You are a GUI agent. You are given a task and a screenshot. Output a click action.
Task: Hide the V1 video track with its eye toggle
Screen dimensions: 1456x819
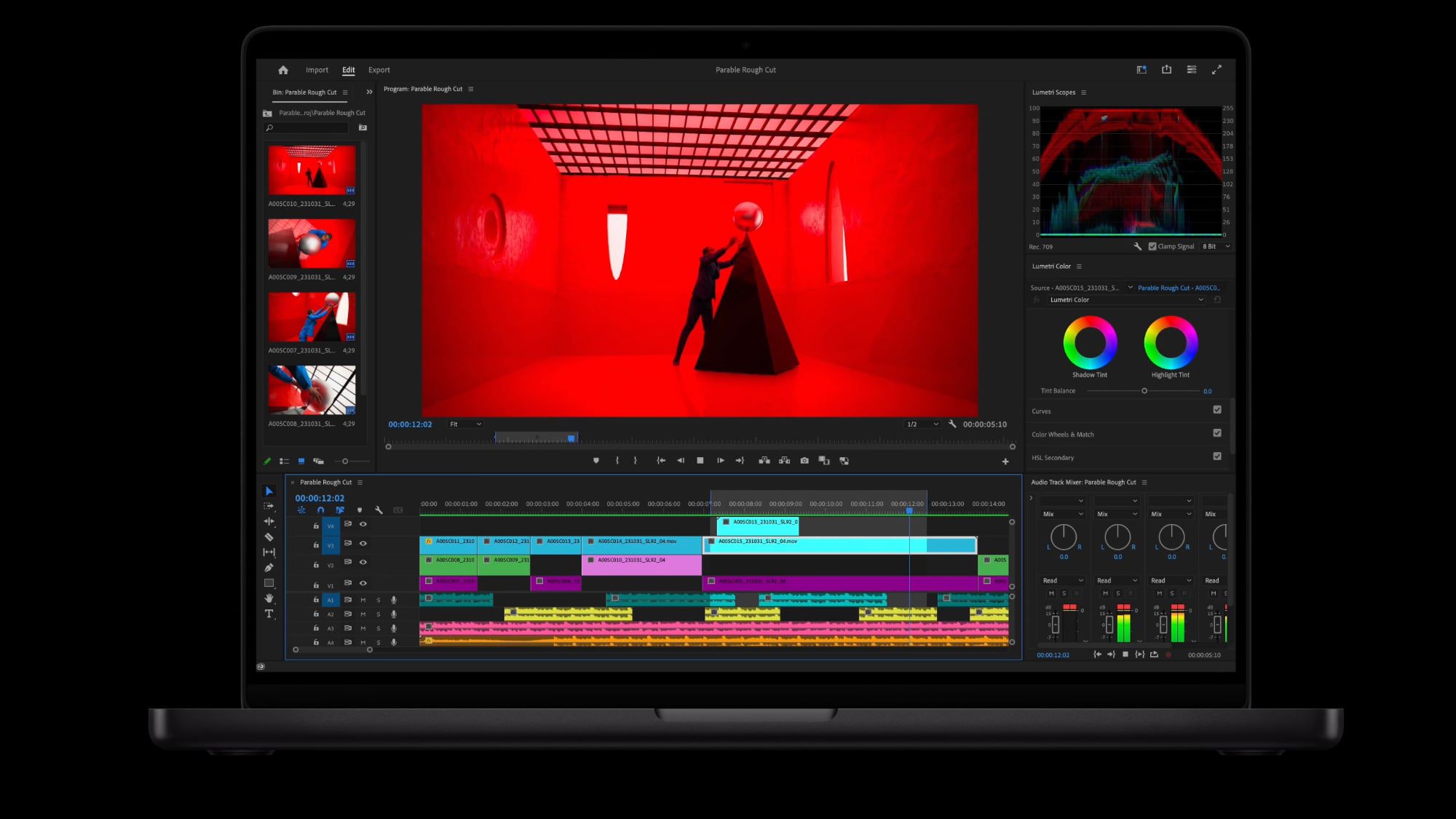click(363, 582)
